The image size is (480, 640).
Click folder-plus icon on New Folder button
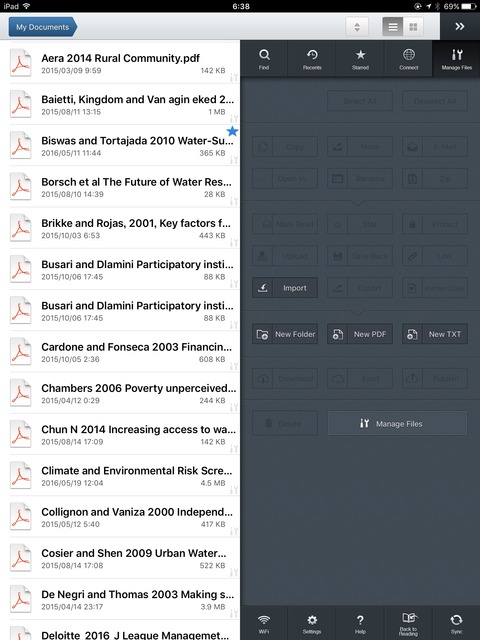[262, 334]
